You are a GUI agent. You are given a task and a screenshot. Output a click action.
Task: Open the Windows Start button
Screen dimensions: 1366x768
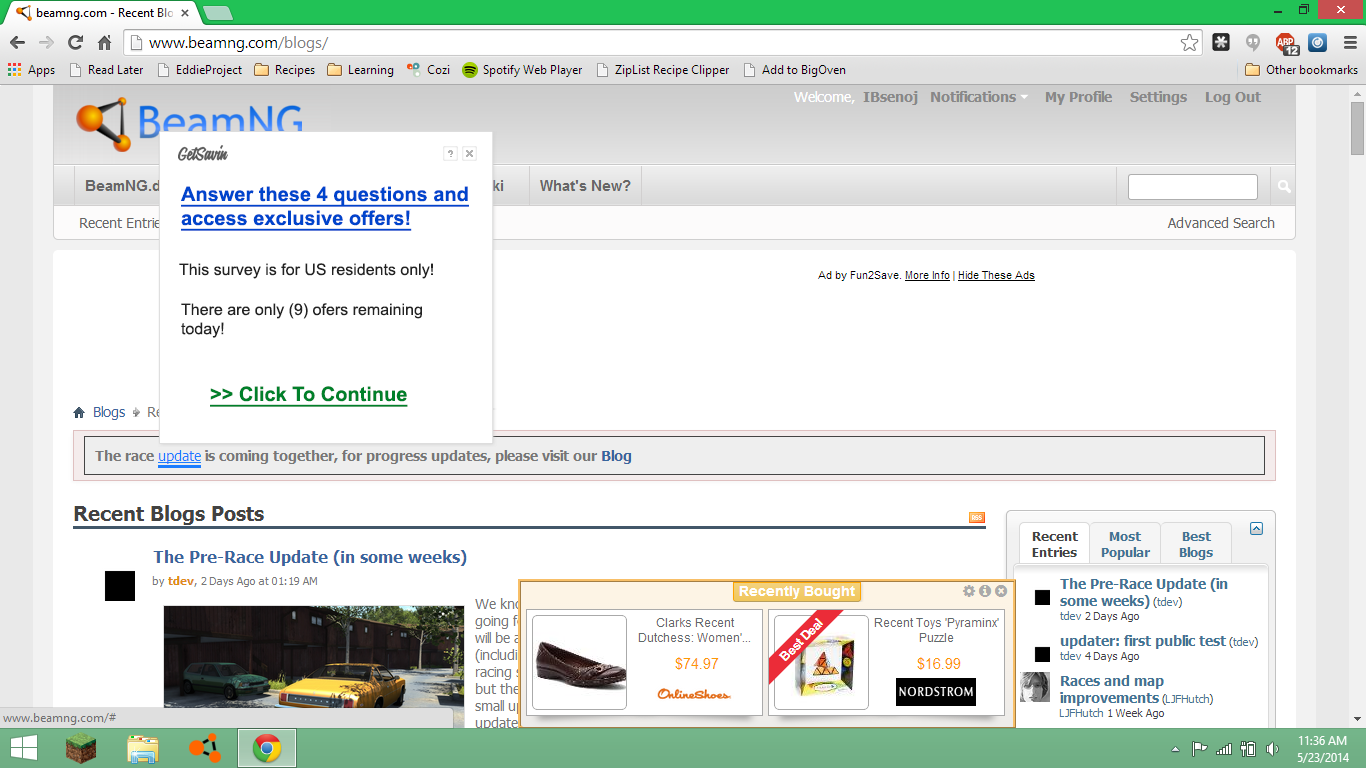pyautogui.click(x=24, y=748)
